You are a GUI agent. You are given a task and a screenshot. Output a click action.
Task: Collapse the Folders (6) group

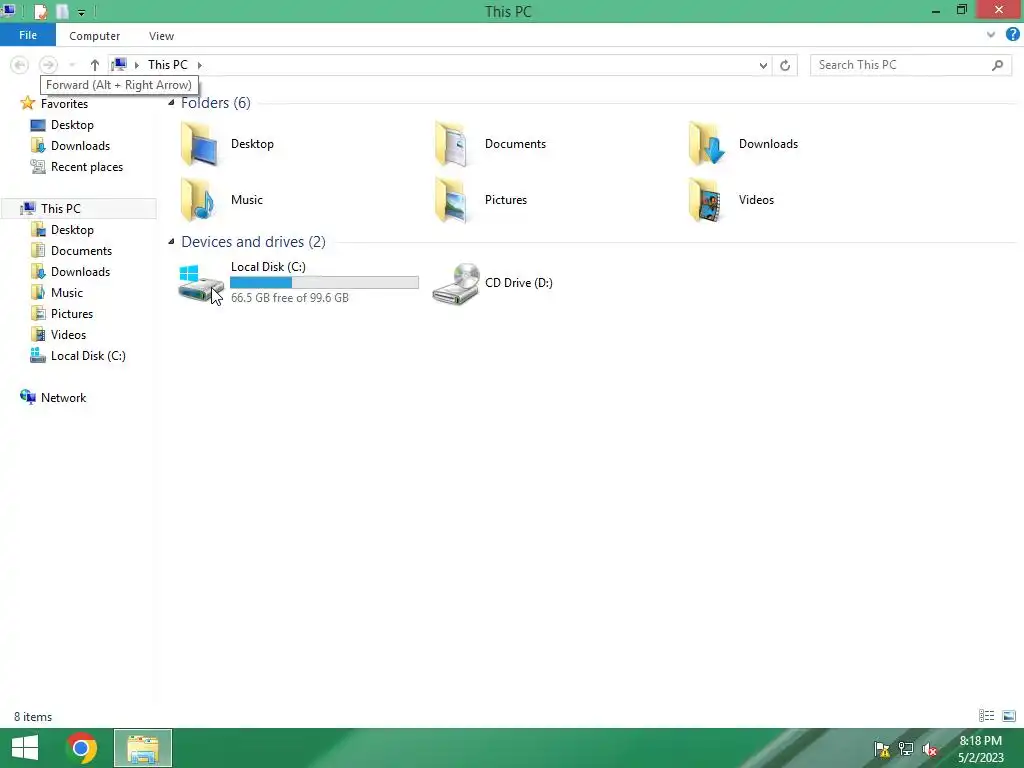(x=171, y=103)
